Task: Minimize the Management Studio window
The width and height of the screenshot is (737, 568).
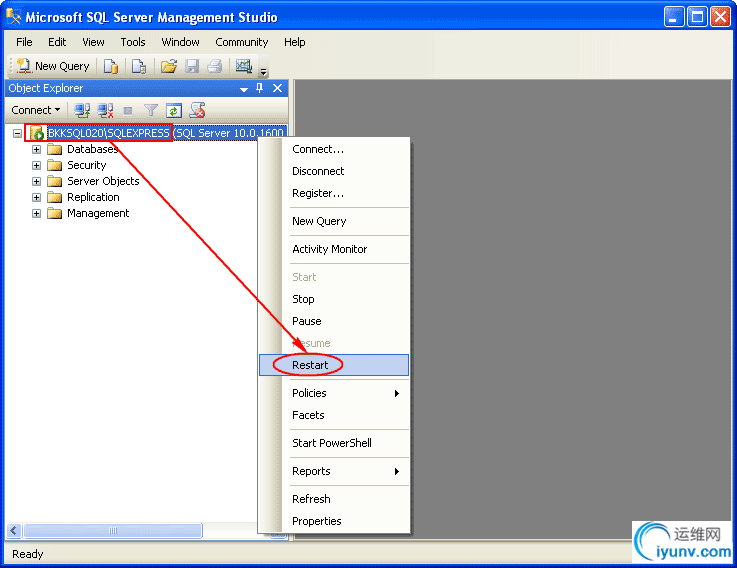Action: pos(674,17)
